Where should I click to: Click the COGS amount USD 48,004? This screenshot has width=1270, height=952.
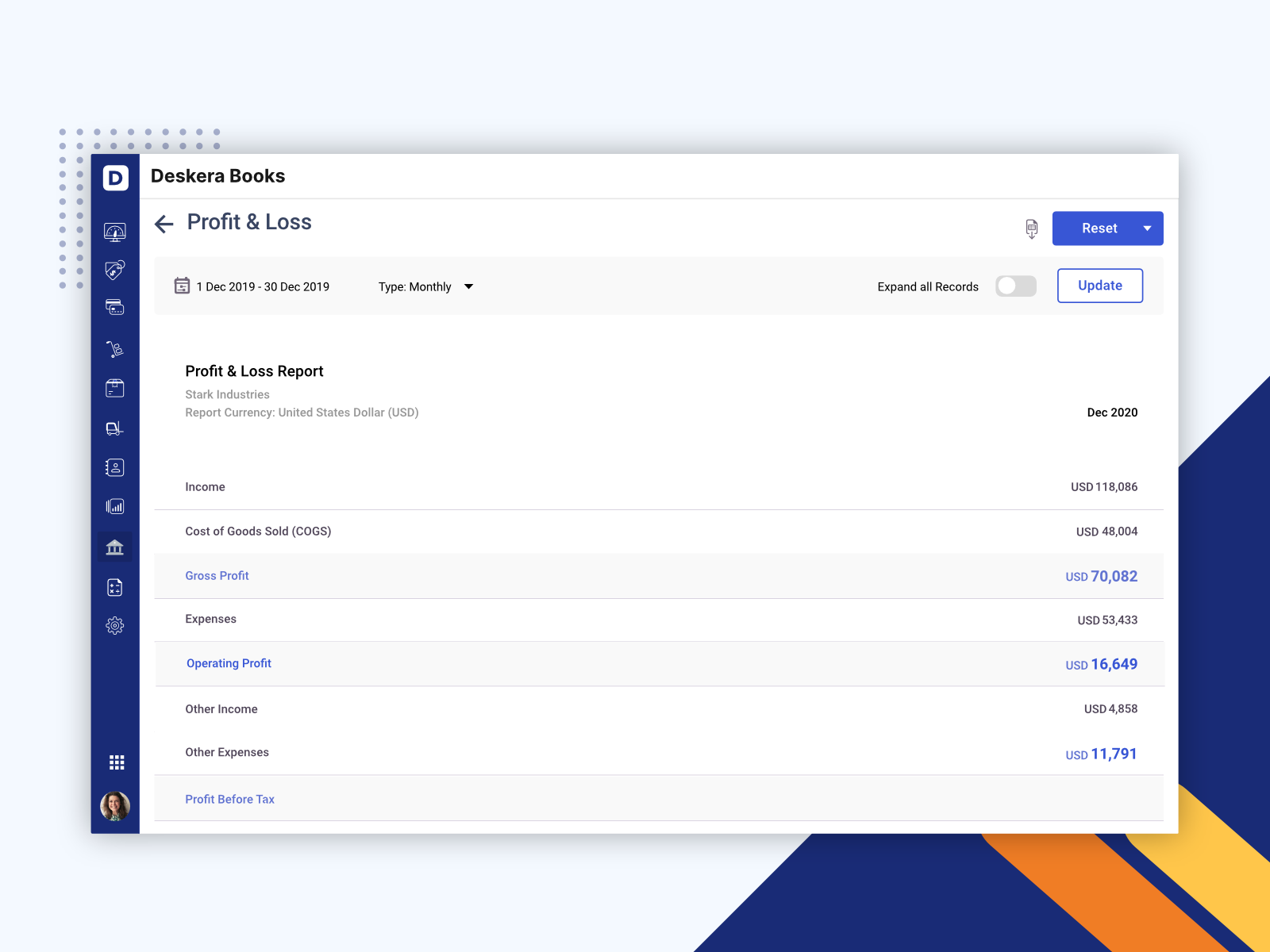click(x=1106, y=532)
